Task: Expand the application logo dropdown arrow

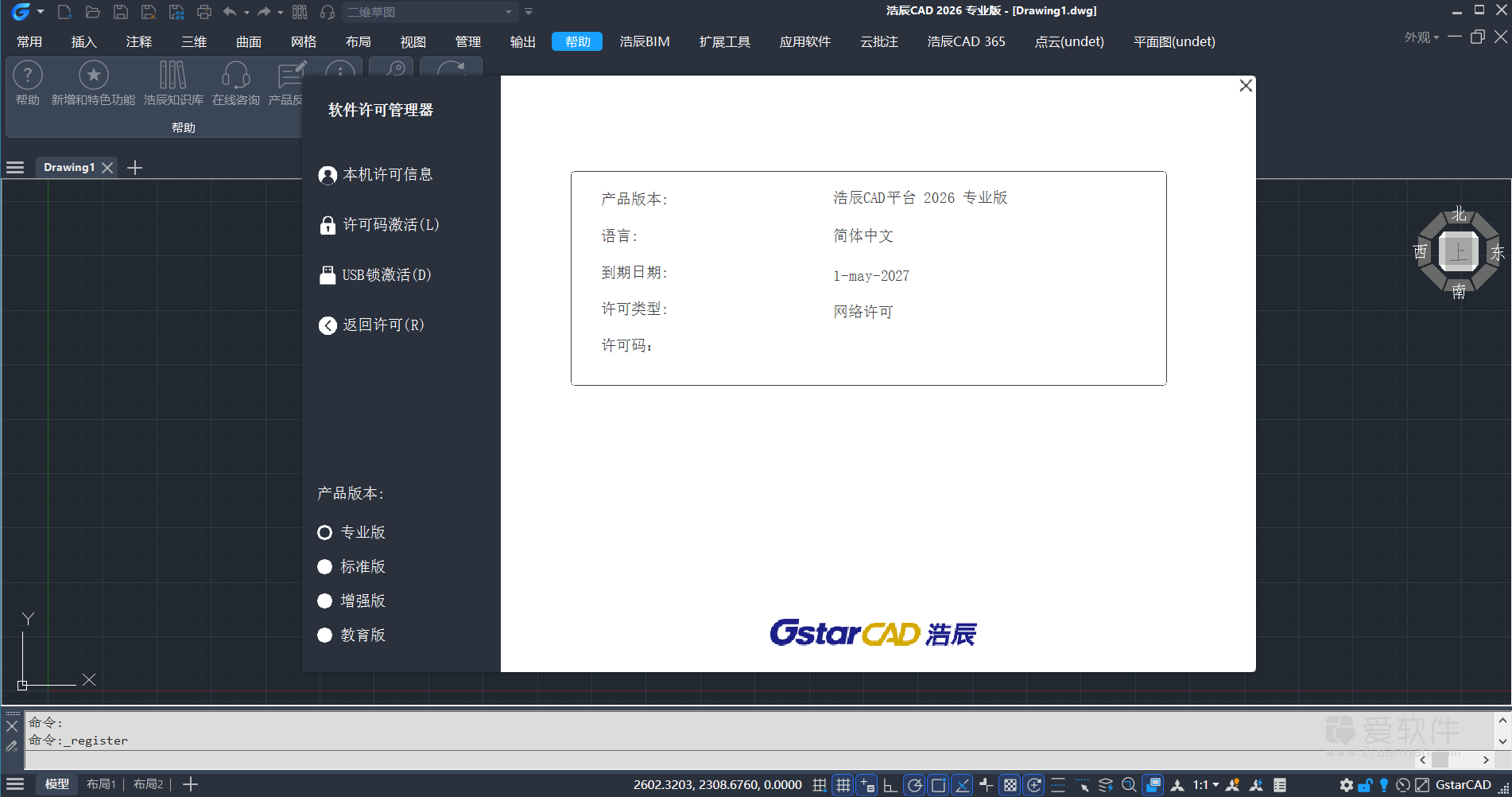Action: 41,12
